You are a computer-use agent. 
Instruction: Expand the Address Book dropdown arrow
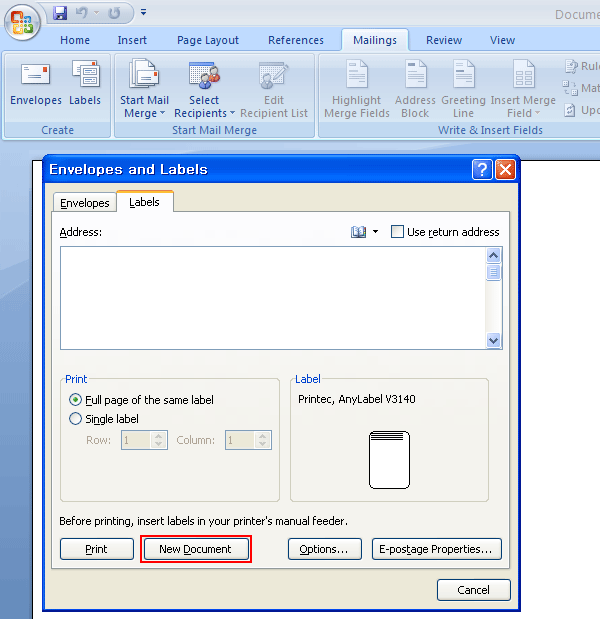(x=375, y=232)
